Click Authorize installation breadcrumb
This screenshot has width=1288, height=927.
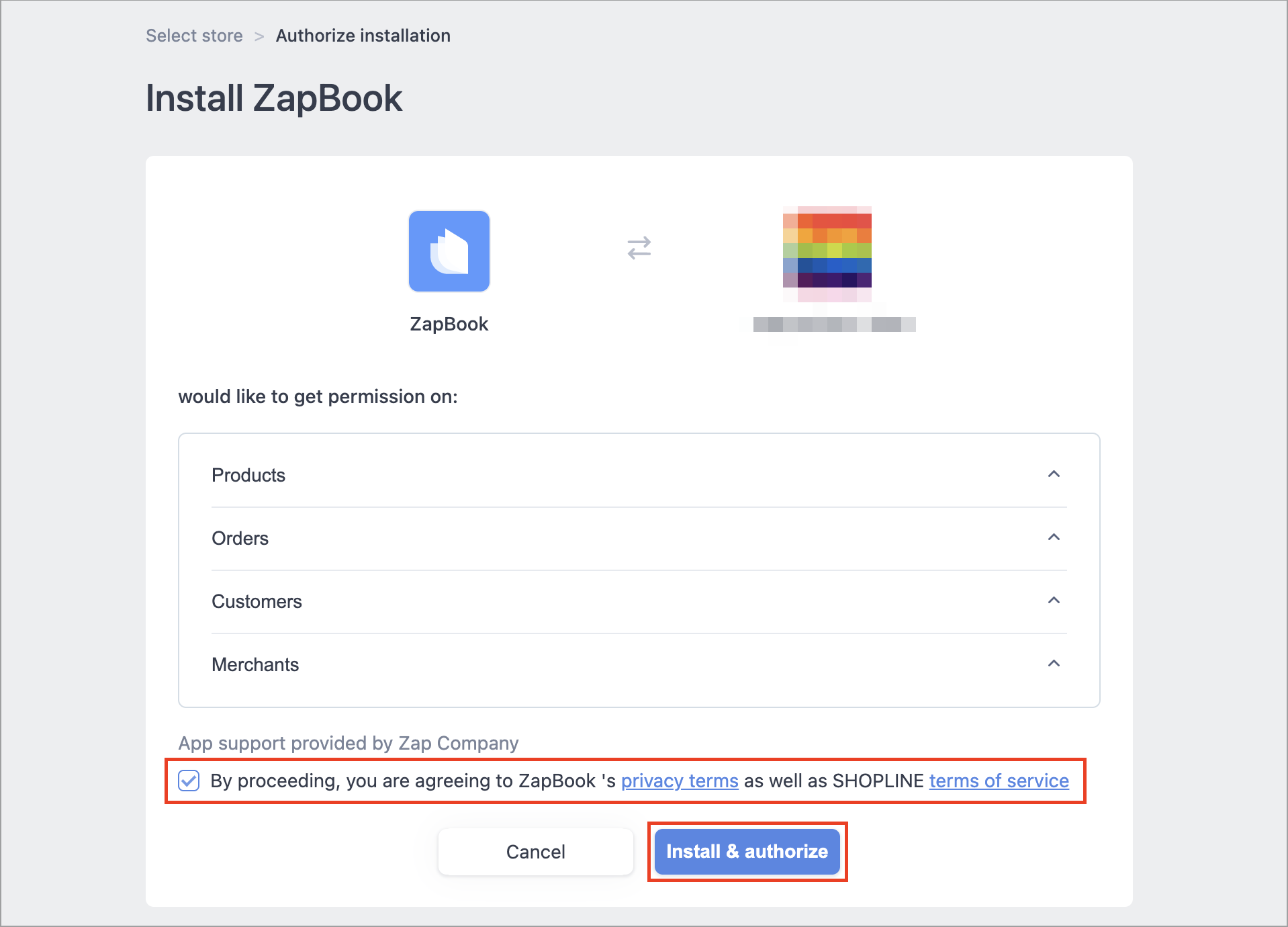[363, 36]
